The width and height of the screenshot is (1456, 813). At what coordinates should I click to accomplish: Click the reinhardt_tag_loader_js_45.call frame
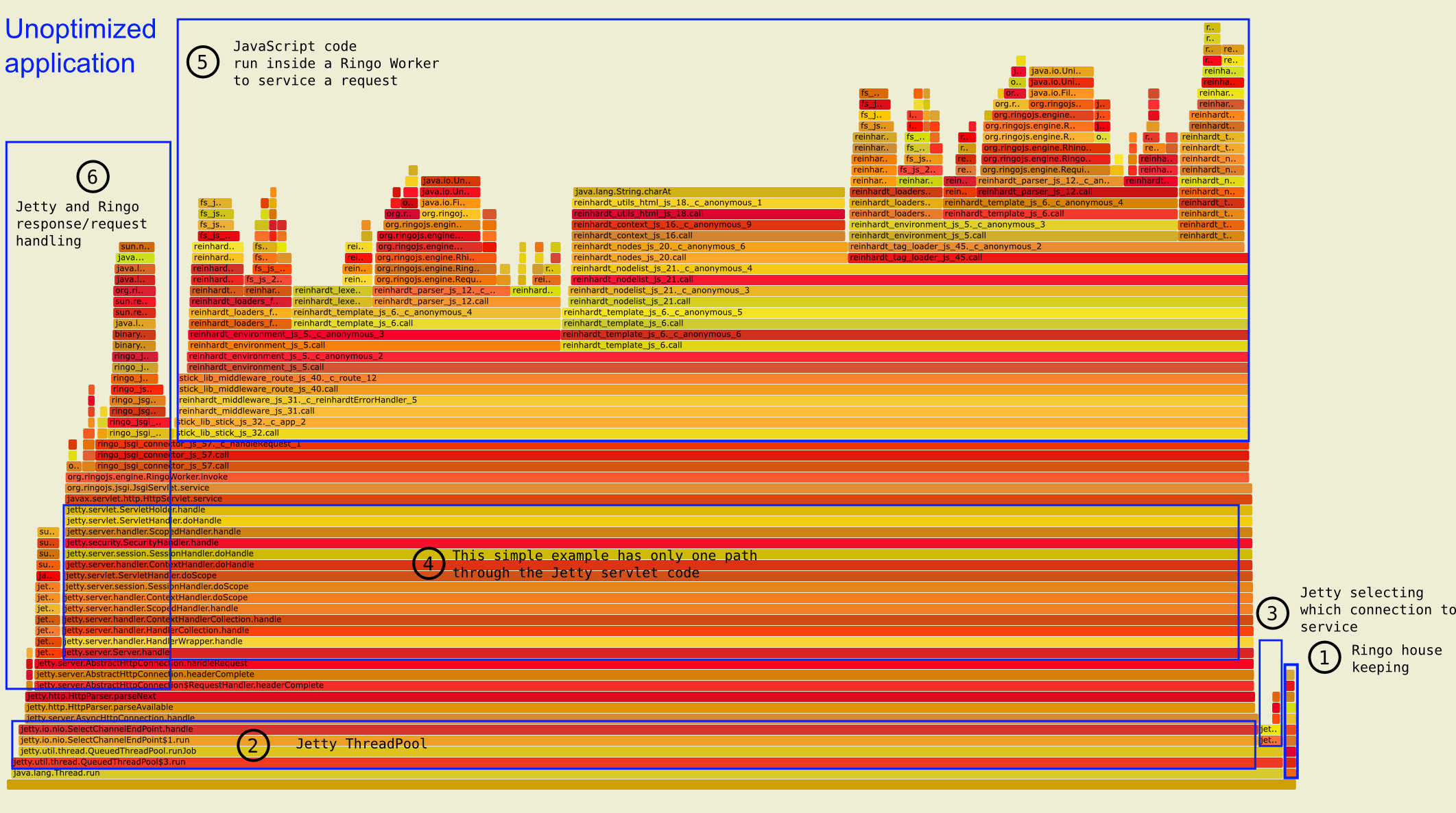[1048, 258]
